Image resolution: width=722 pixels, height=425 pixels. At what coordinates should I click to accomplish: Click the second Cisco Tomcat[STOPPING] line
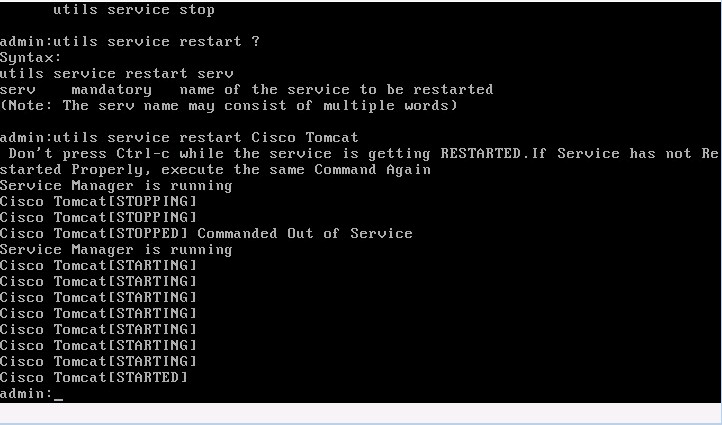(99, 217)
